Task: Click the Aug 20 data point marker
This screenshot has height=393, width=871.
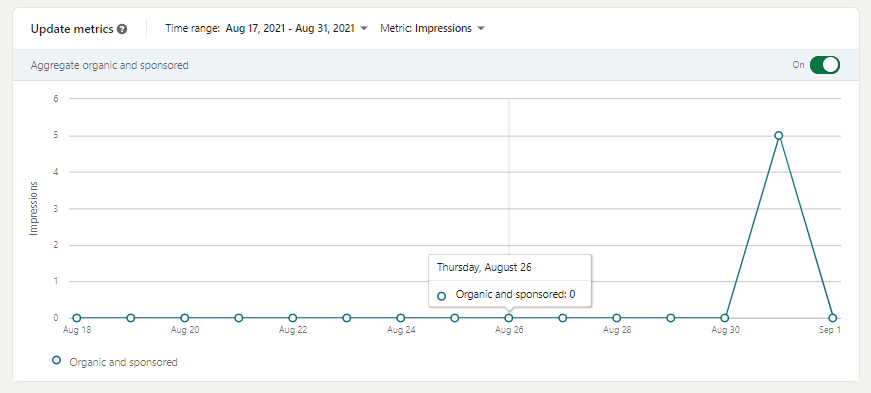Action: click(x=184, y=318)
